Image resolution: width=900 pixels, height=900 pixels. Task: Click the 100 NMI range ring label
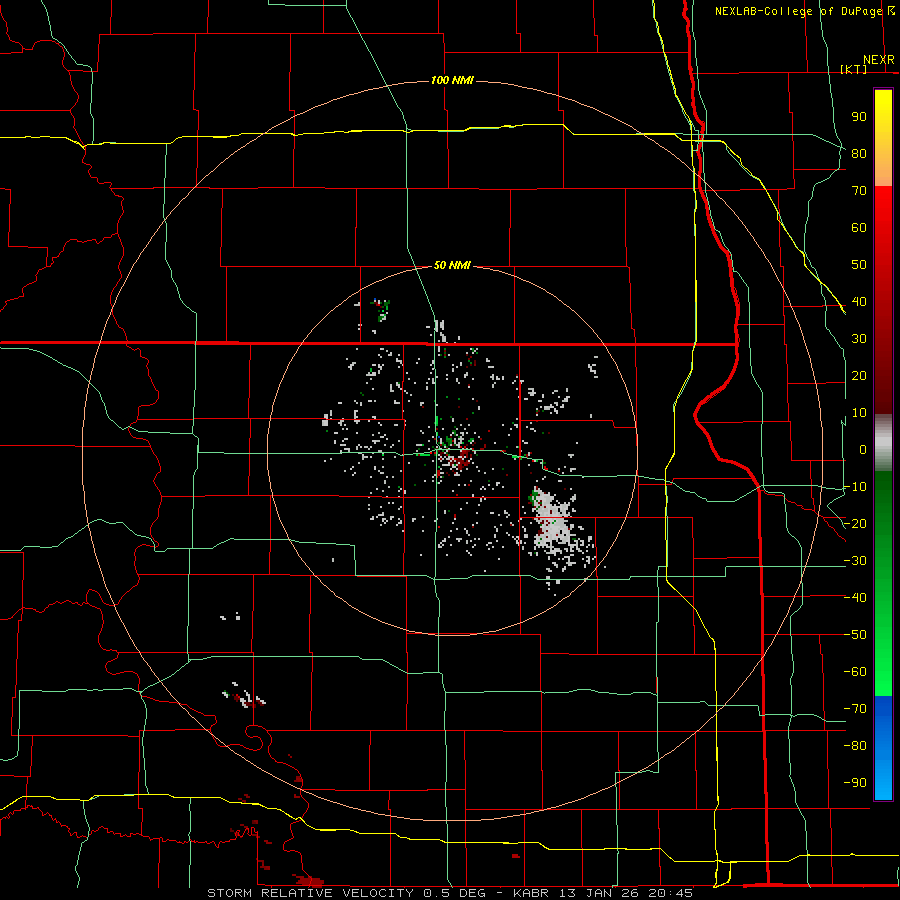coord(452,80)
